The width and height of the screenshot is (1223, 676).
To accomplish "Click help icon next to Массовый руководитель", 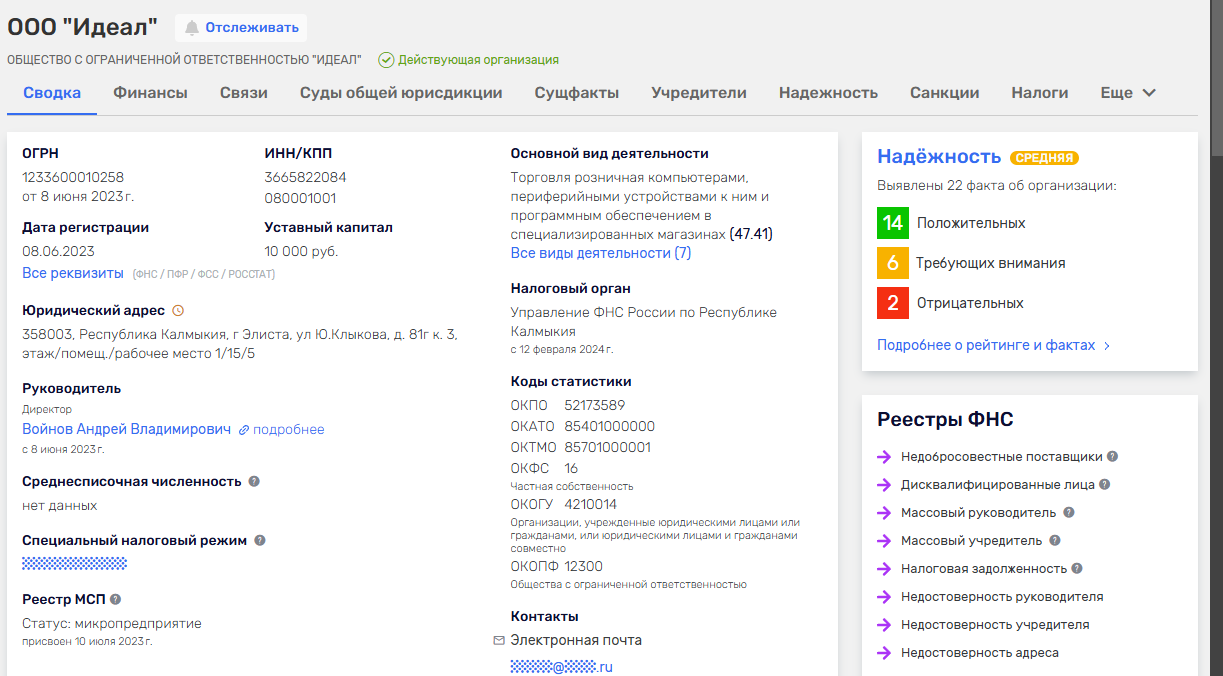I will point(1069,513).
